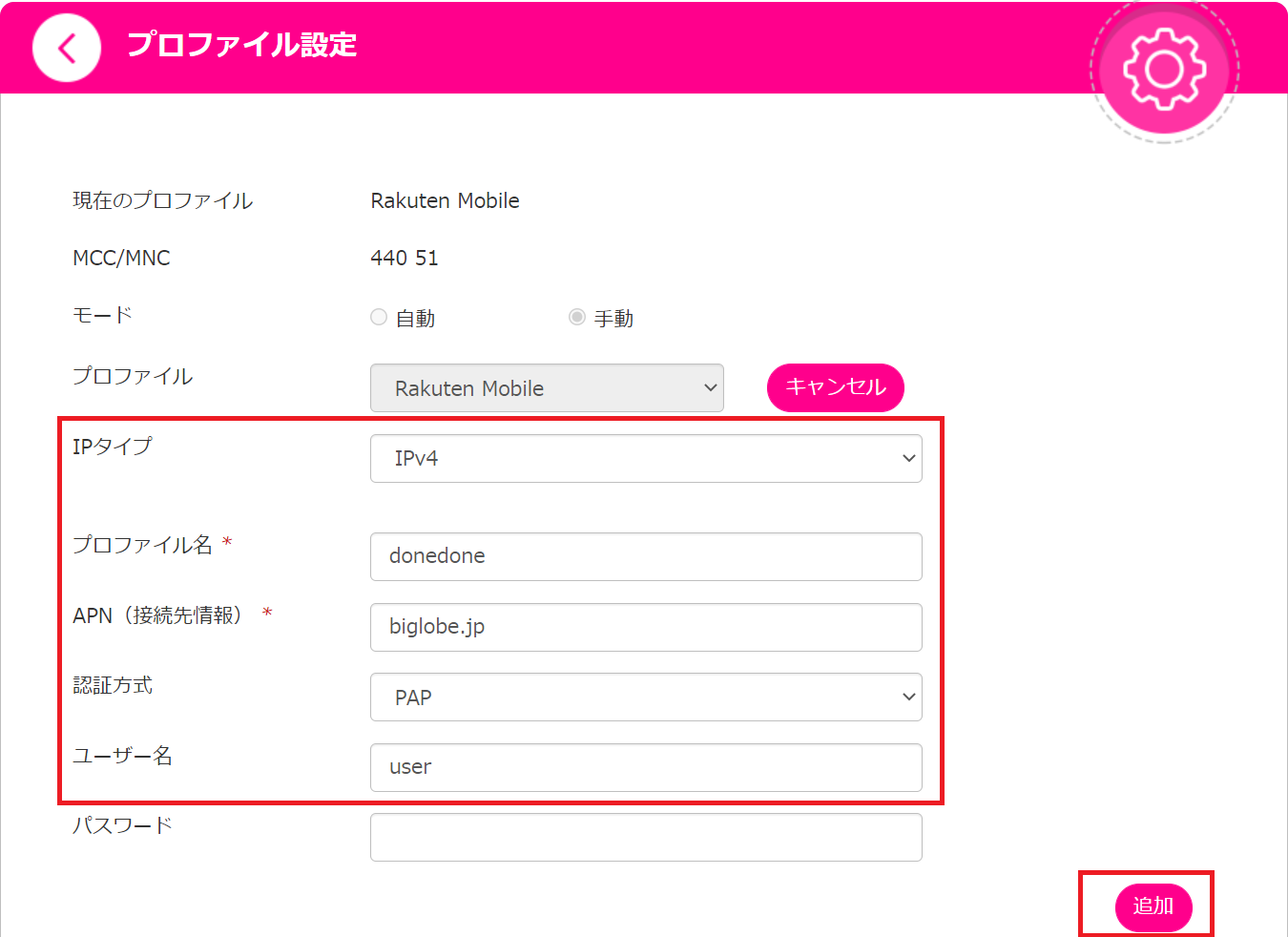
Task: Click the プロファイル設定 page title
Action: [x=242, y=45]
